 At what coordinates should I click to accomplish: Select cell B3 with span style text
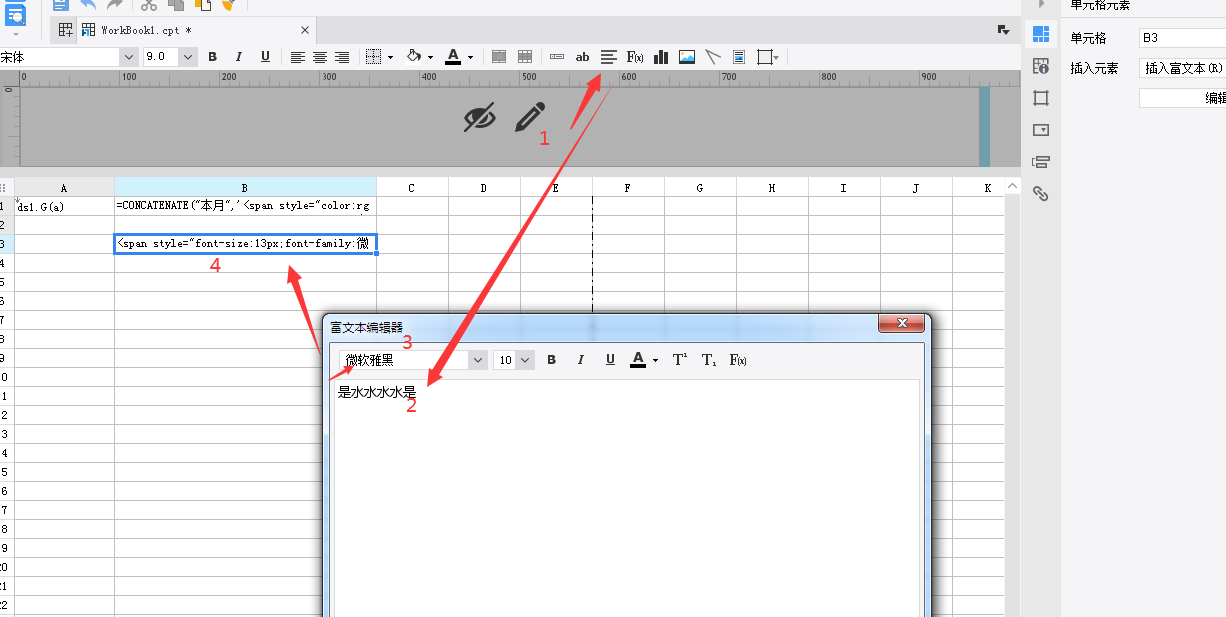click(245, 244)
